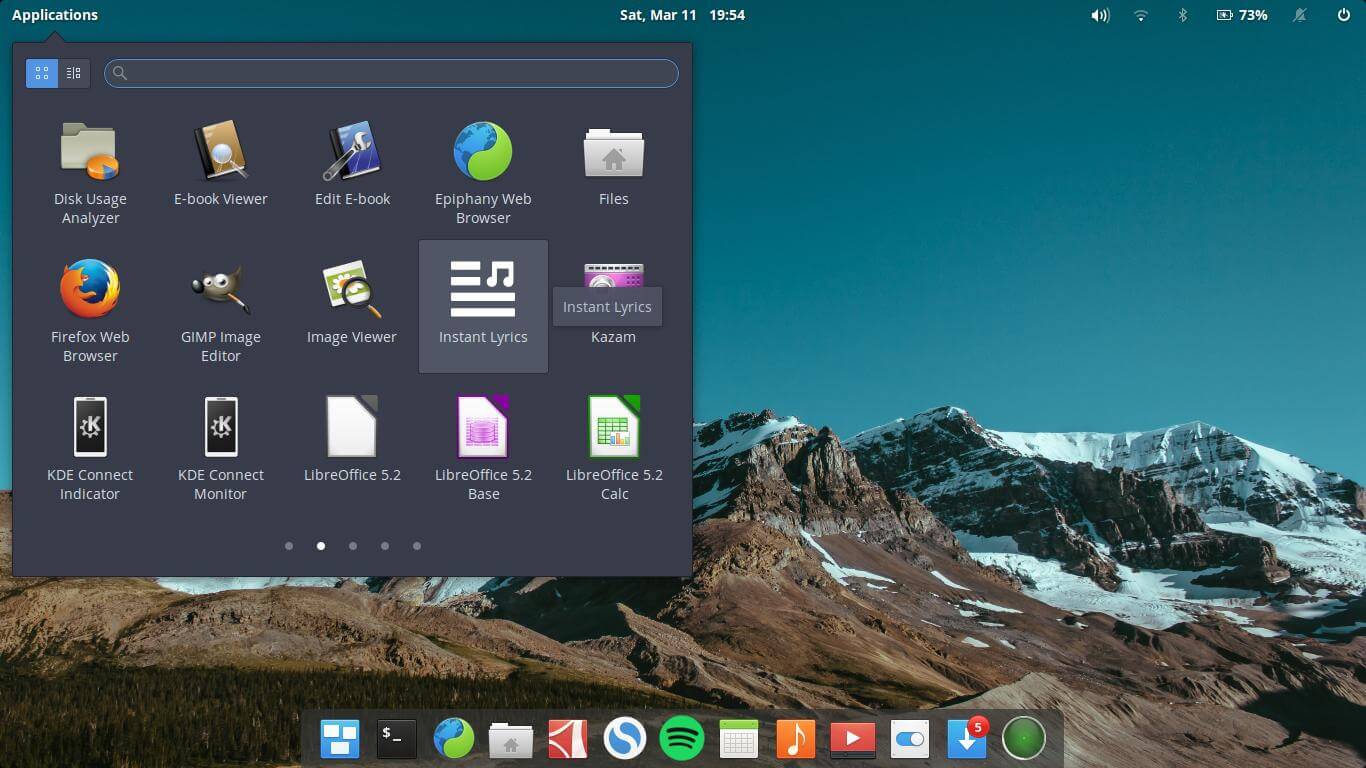The width and height of the screenshot is (1366, 768).
Task: Open the Wi-Fi network indicator
Action: point(1141,15)
